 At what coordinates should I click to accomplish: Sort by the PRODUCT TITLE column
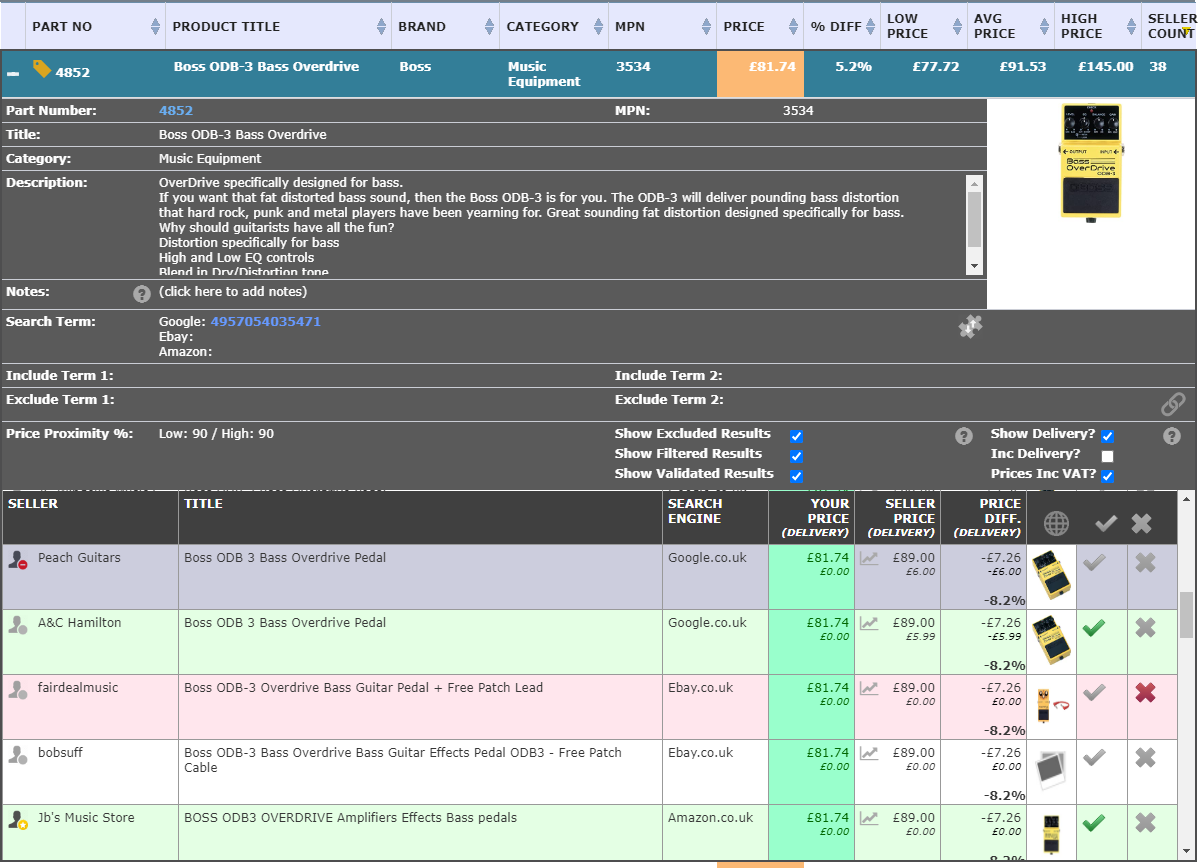coord(279,27)
